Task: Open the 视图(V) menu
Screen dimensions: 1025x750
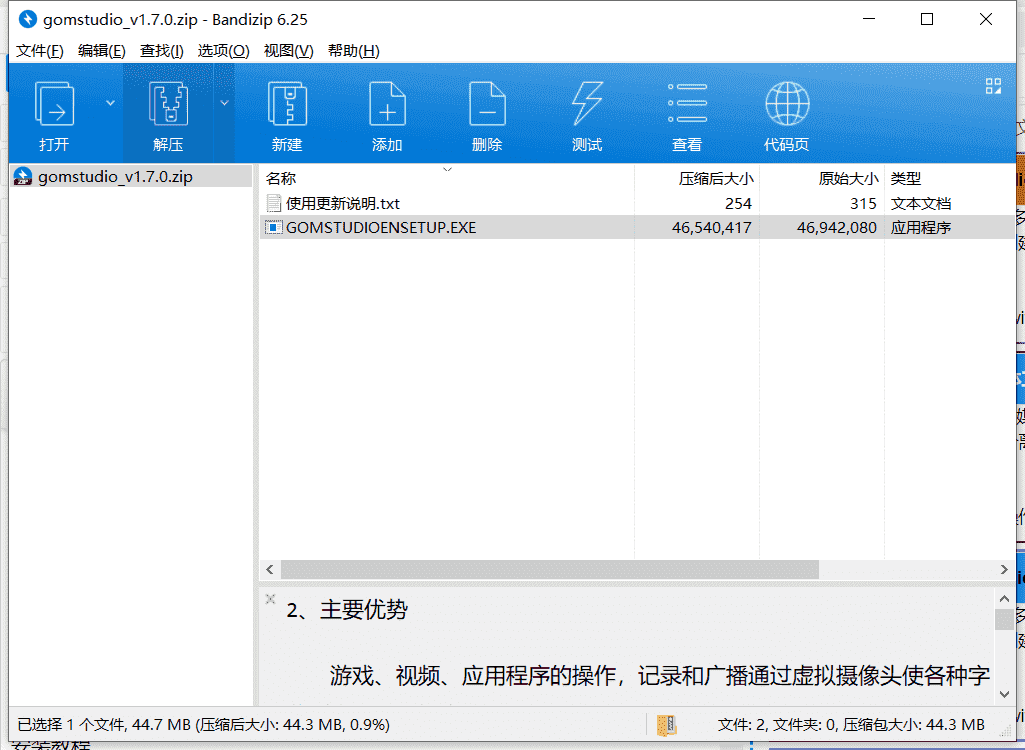Action: [288, 51]
